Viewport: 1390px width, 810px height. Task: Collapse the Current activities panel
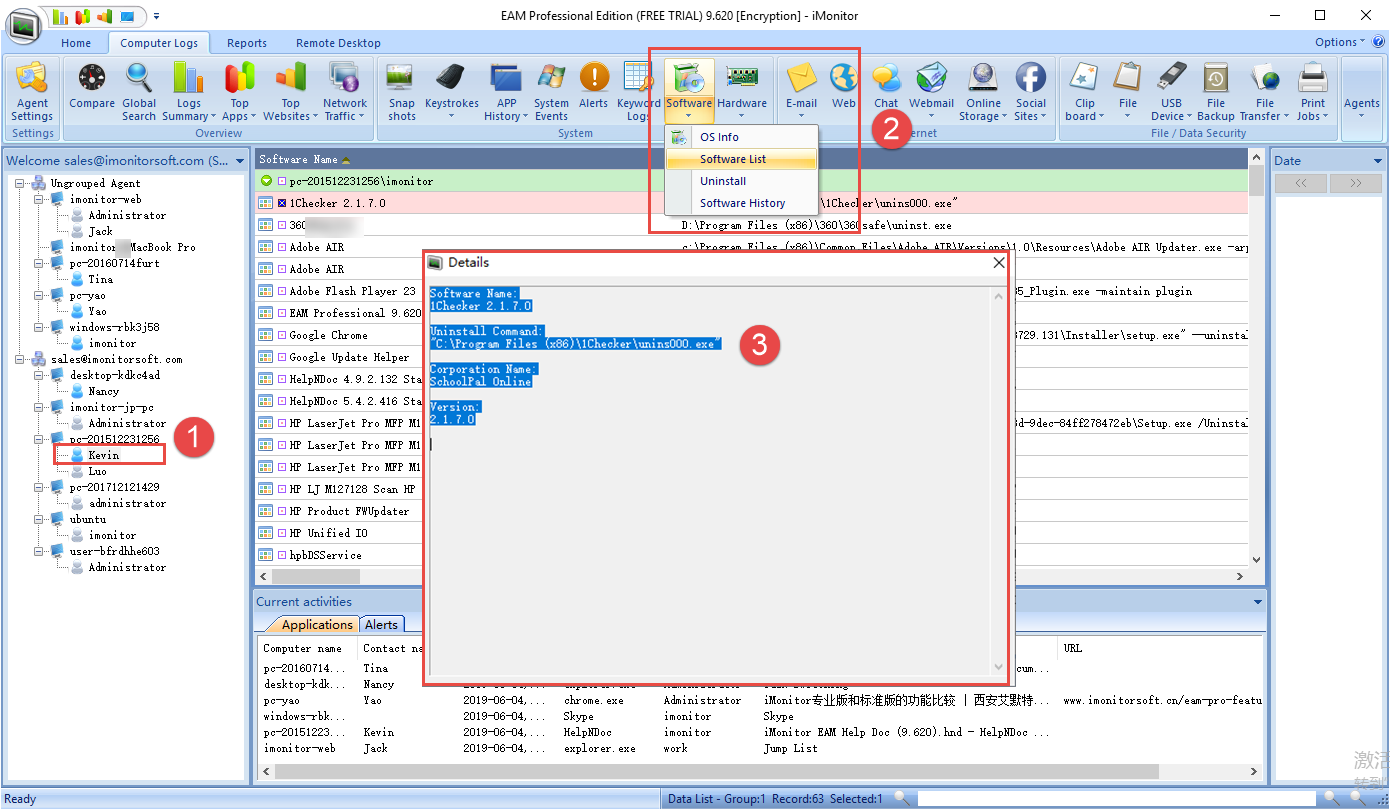[x=1258, y=602]
